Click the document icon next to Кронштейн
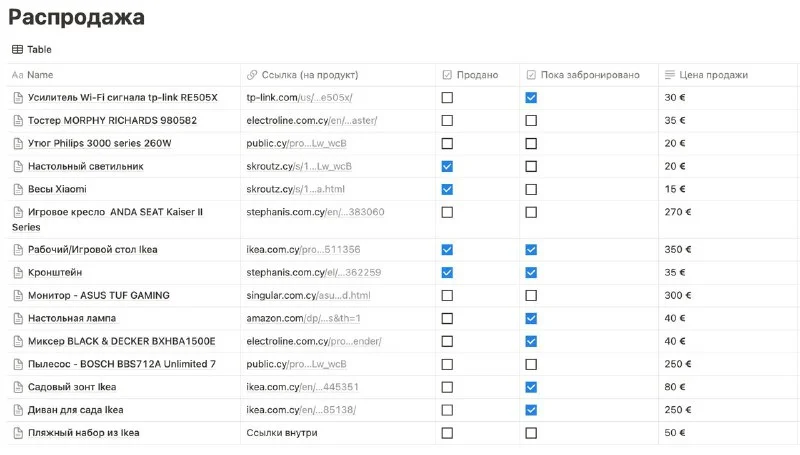Image resolution: width=800 pixels, height=455 pixels. click(x=17, y=272)
